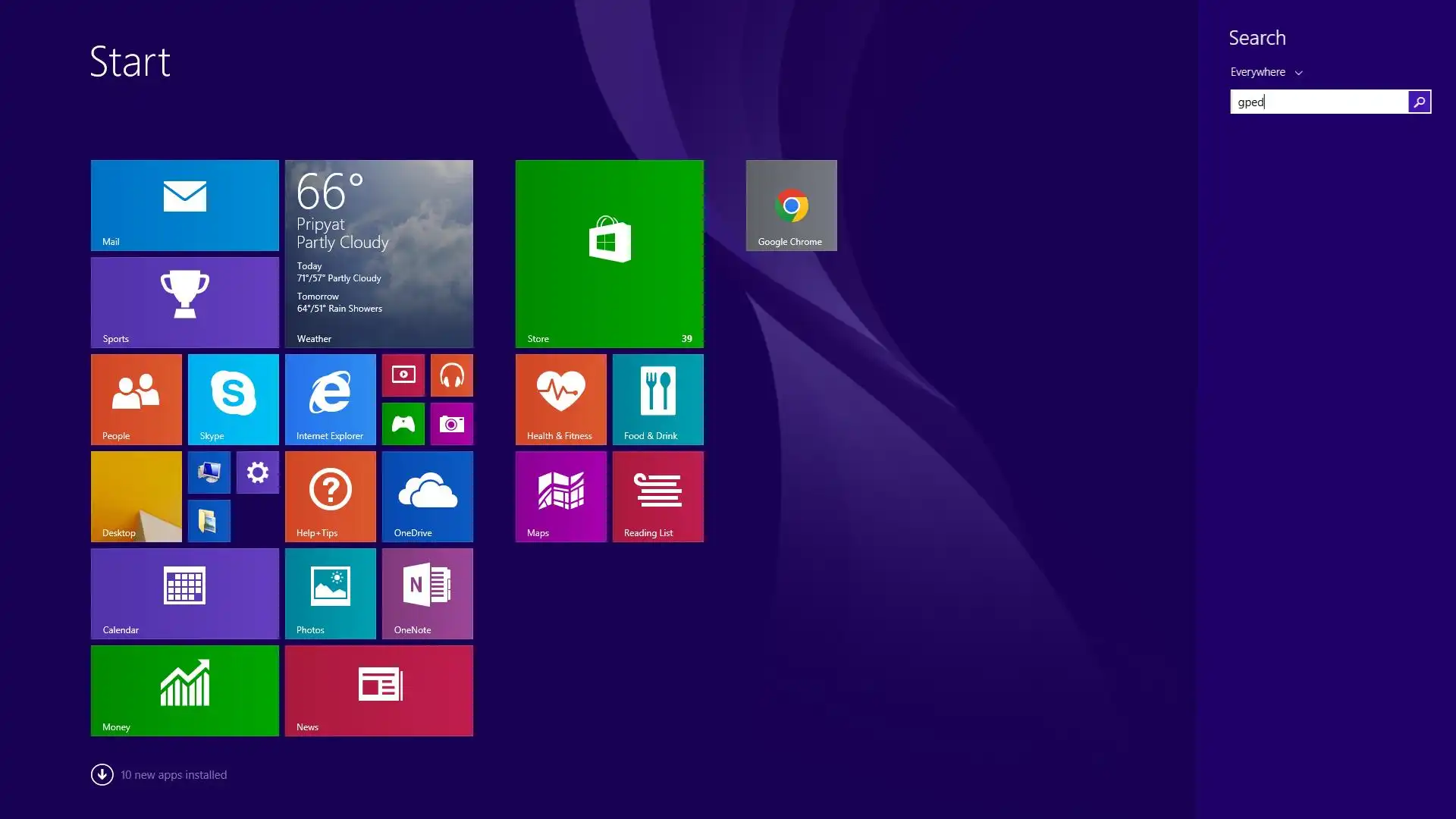
Task: Launch Google Chrome tile
Action: [x=791, y=205]
